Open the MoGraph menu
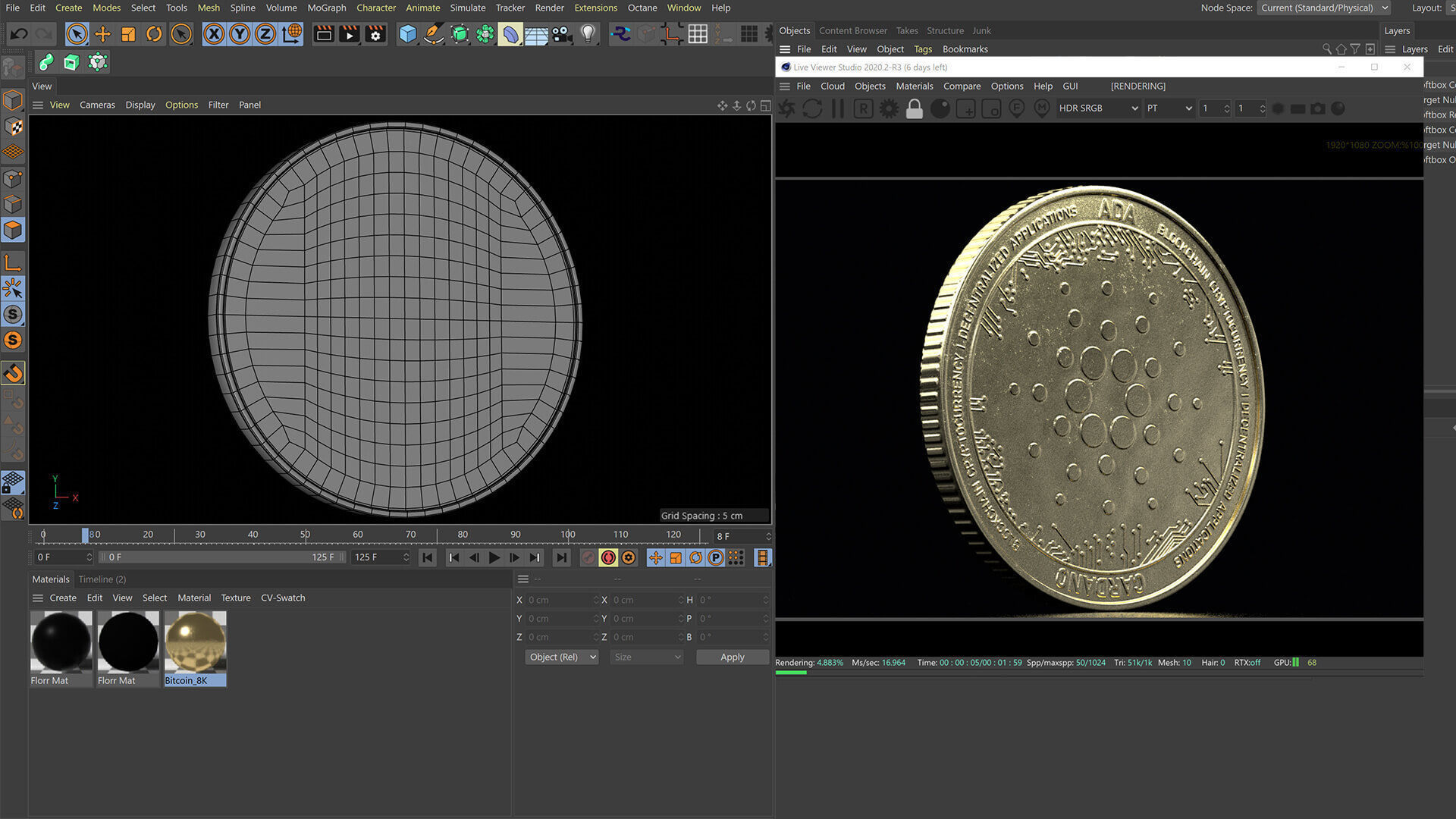1456x819 pixels. 327,8
